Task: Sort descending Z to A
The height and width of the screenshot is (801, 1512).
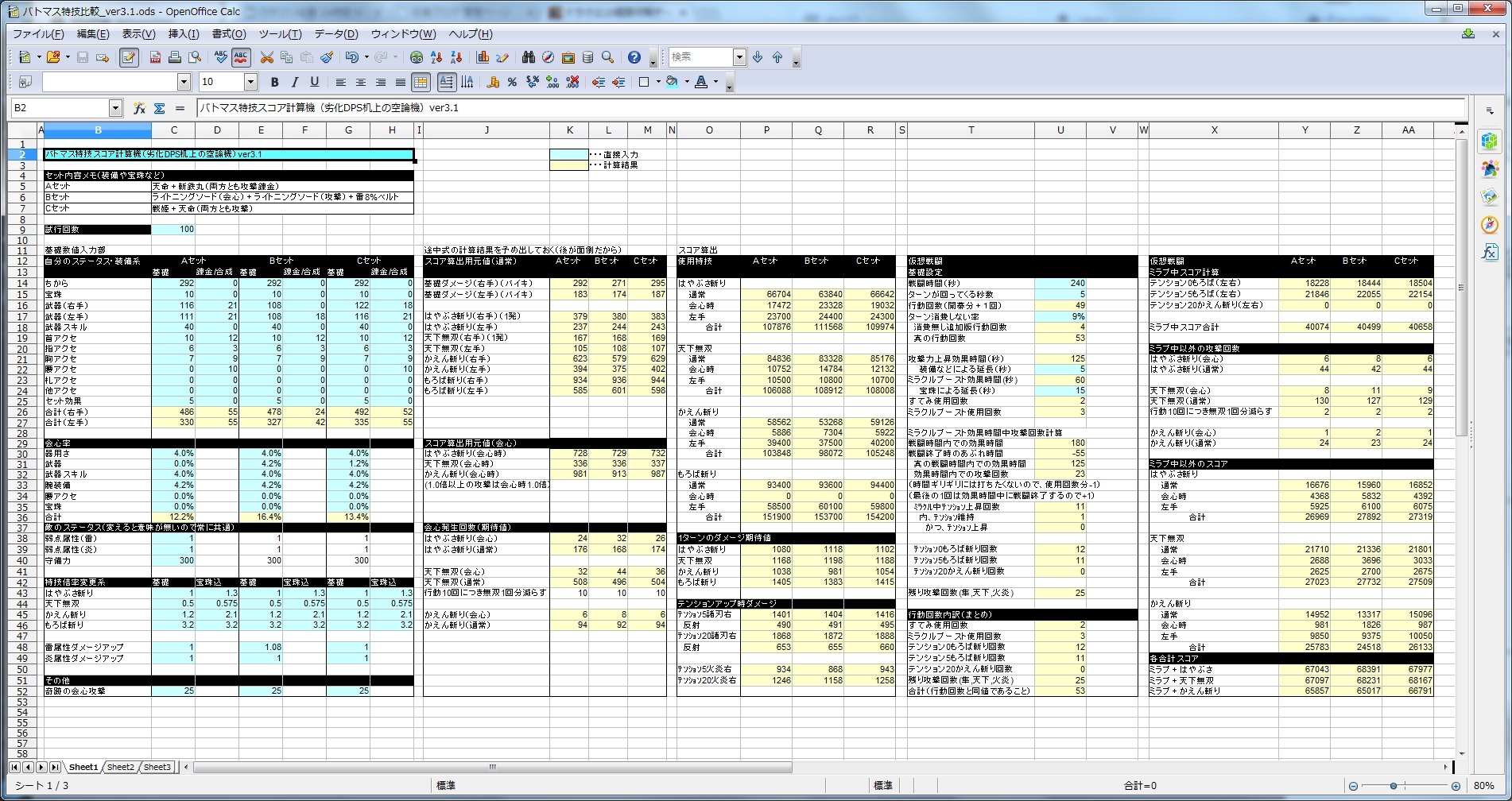Action: pos(456,57)
